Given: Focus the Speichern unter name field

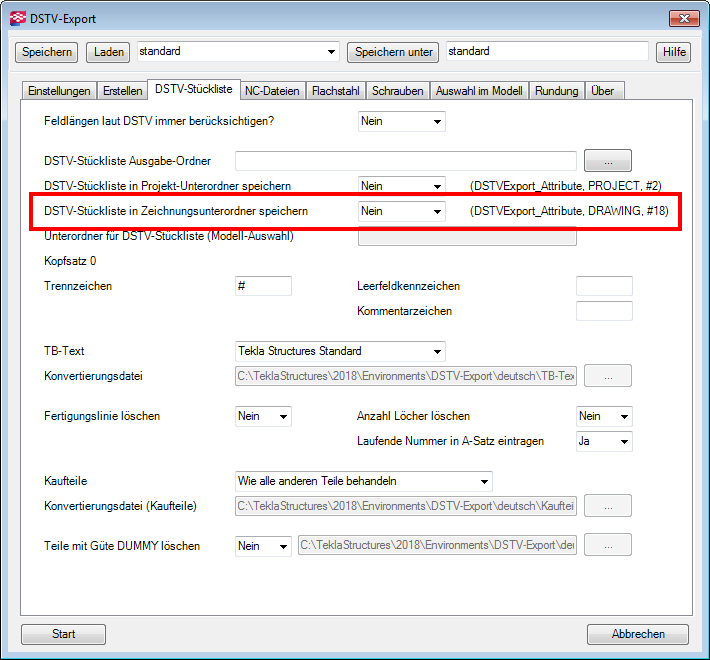Looking at the screenshot, I should point(547,51).
